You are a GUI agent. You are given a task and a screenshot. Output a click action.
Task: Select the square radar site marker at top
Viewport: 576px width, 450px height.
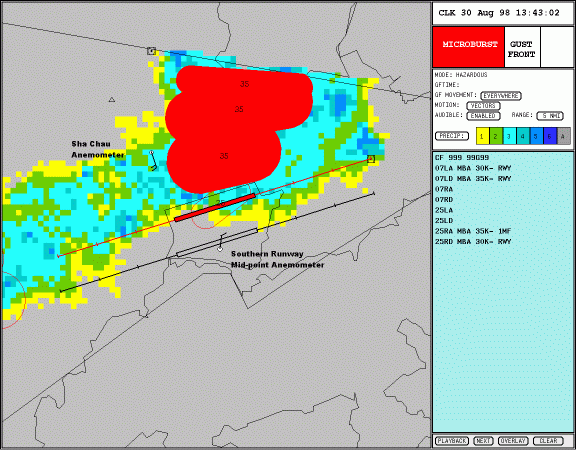[151, 51]
